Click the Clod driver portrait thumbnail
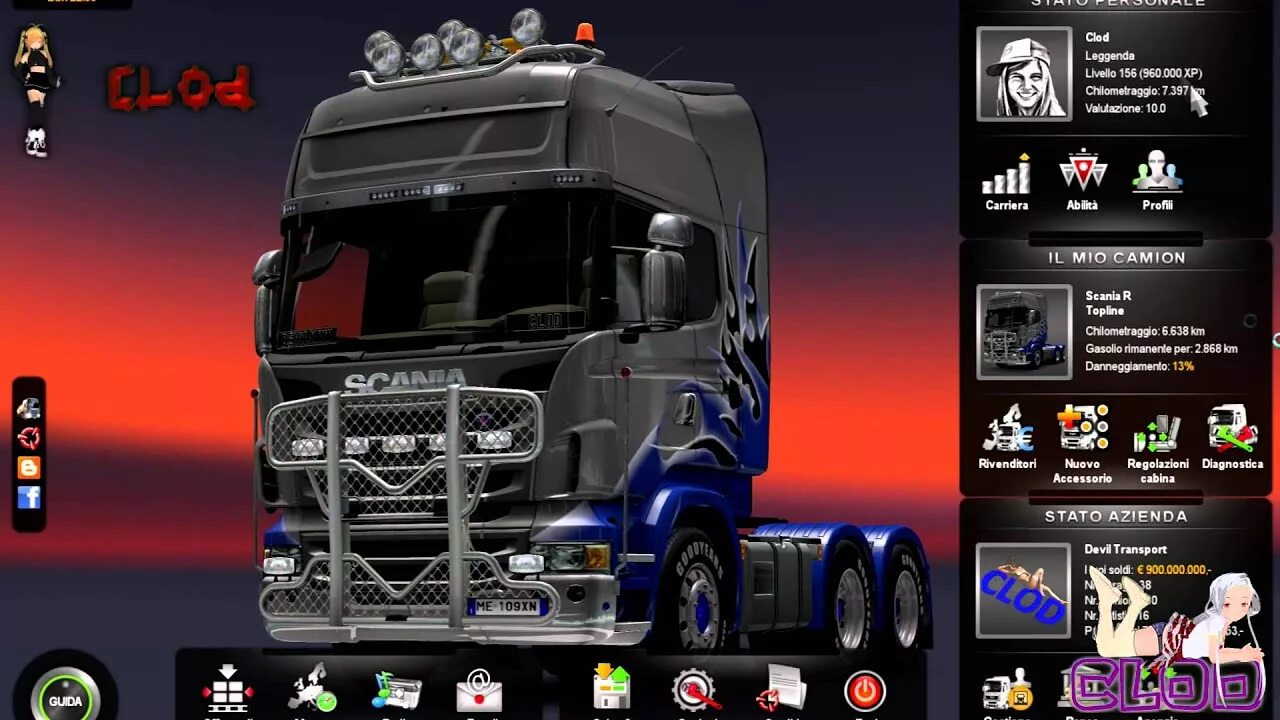The height and width of the screenshot is (720, 1280). [1024, 74]
